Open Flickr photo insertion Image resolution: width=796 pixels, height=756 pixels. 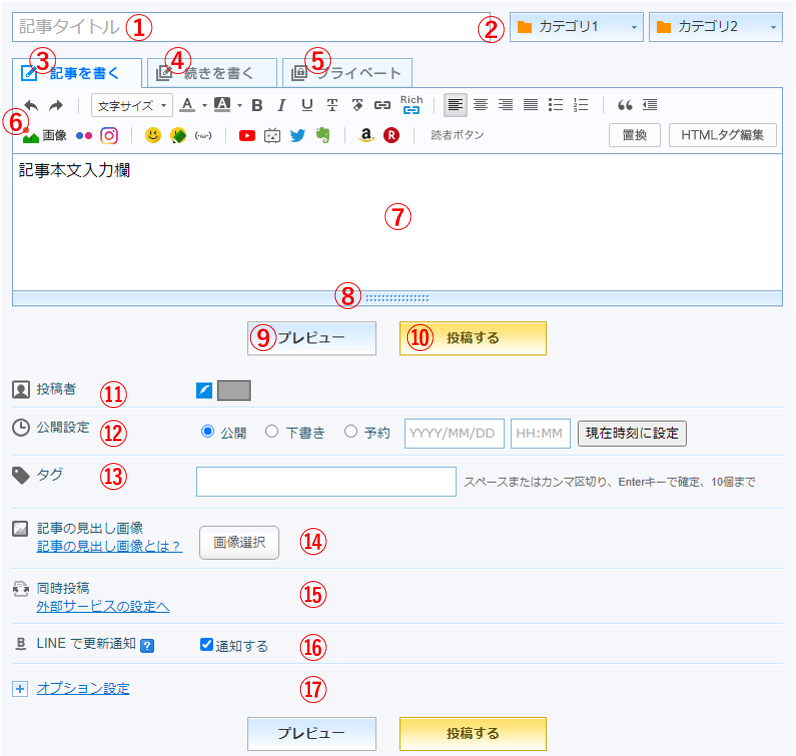point(84,136)
